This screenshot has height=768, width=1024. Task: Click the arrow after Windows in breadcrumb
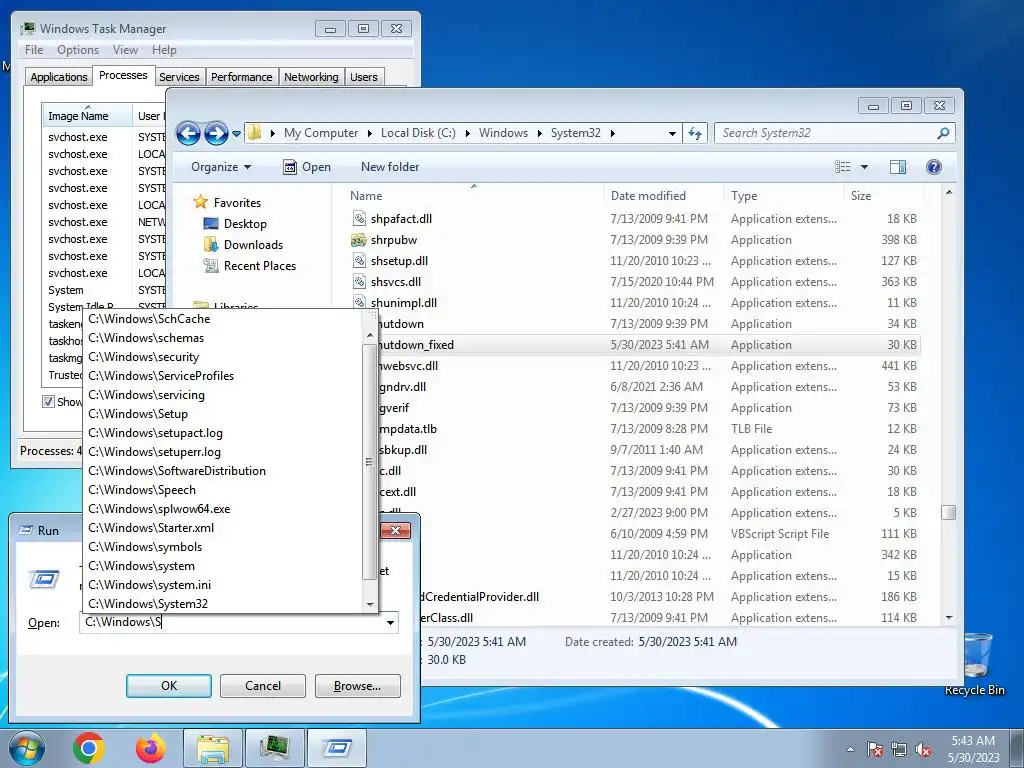click(x=539, y=134)
